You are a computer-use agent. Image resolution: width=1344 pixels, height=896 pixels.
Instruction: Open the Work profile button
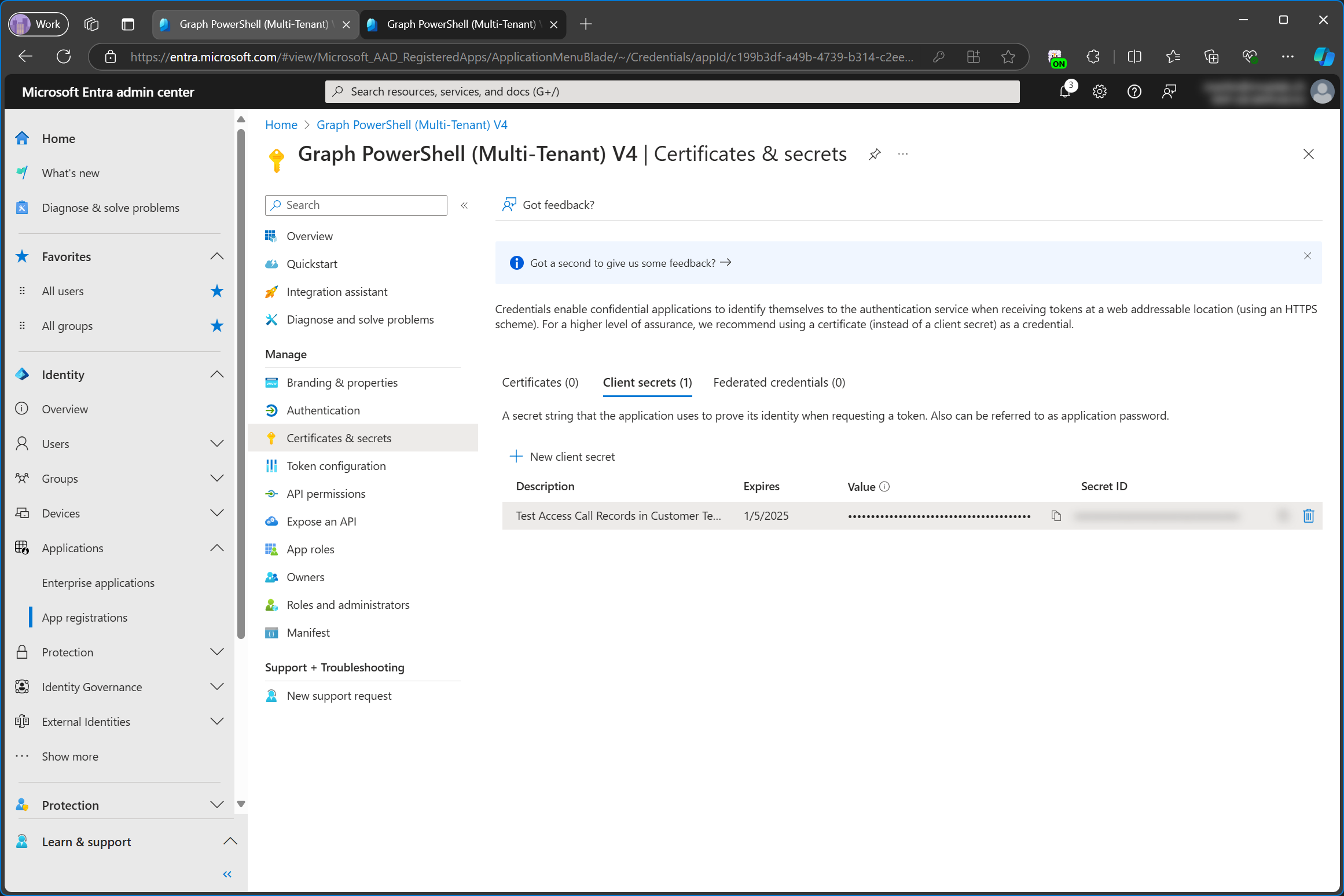tap(39, 24)
